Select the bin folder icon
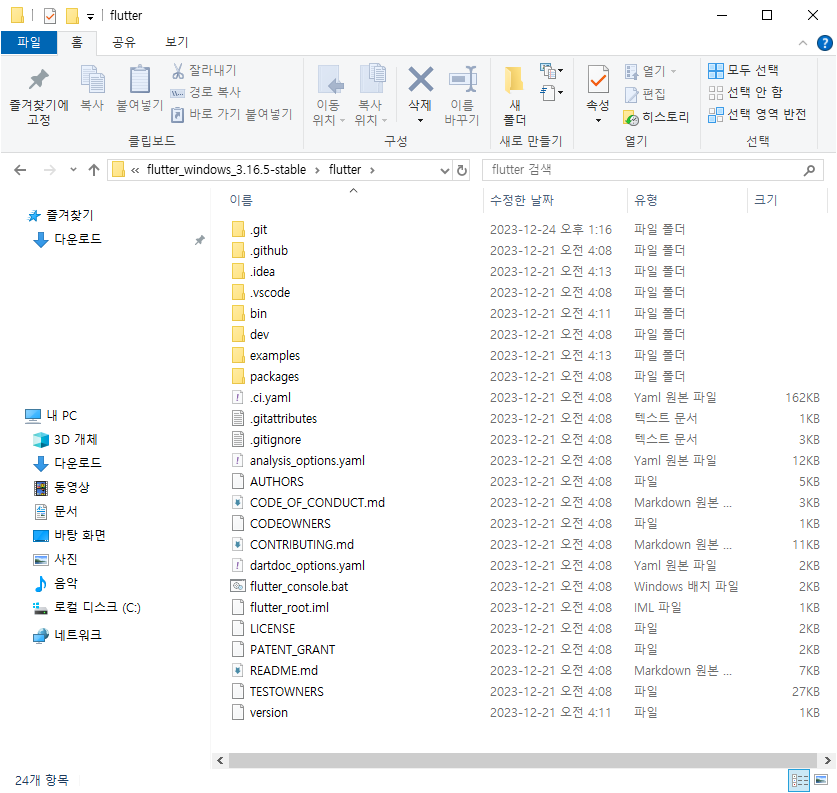Screen dimensions: 837x793 coord(238,313)
